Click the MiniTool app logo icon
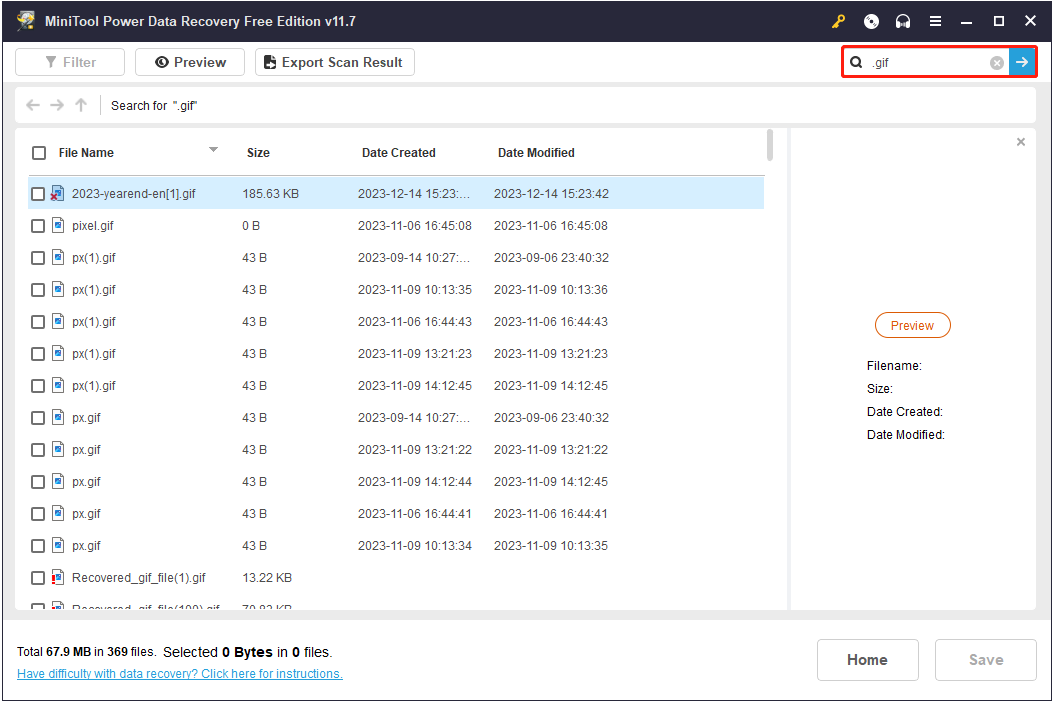1054x703 pixels. point(26,21)
